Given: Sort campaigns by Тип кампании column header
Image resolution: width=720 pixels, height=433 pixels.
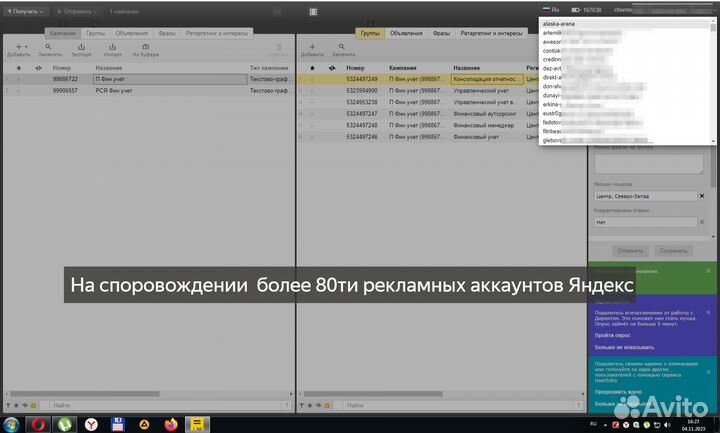Looking at the screenshot, I should pos(269,68).
